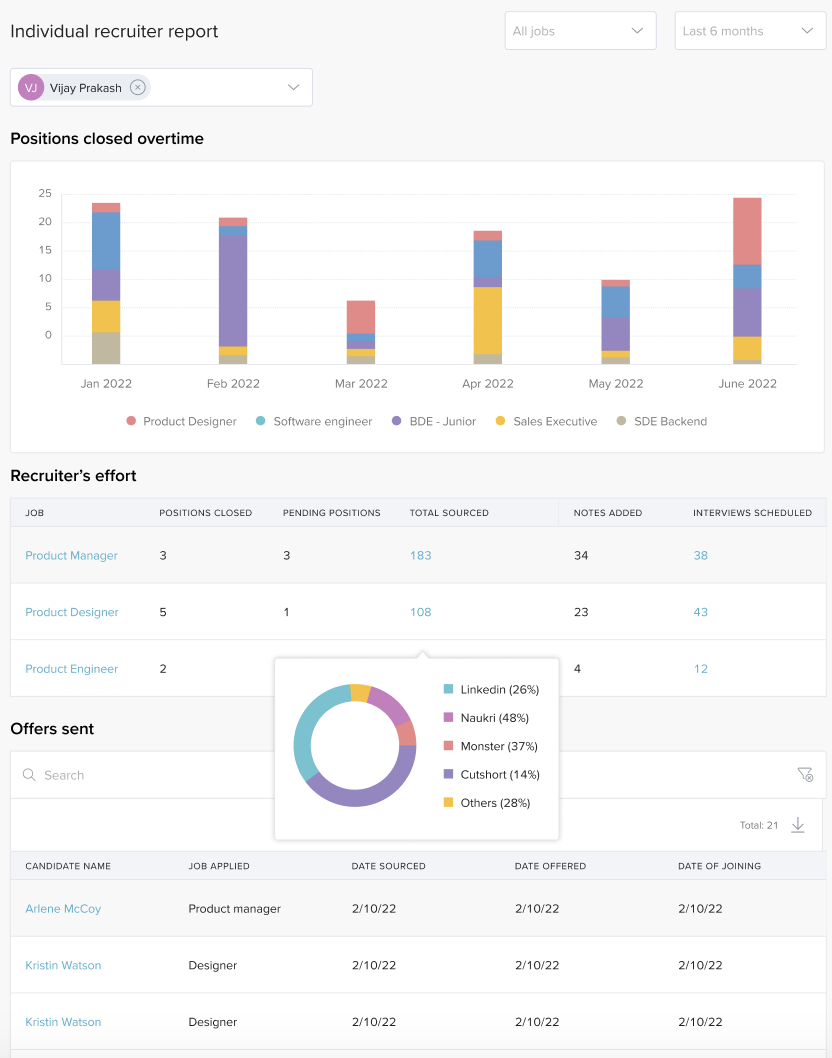832x1058 pixels.
Task: Click the download icon near Total: 21
Action: [x=797, y=825]
